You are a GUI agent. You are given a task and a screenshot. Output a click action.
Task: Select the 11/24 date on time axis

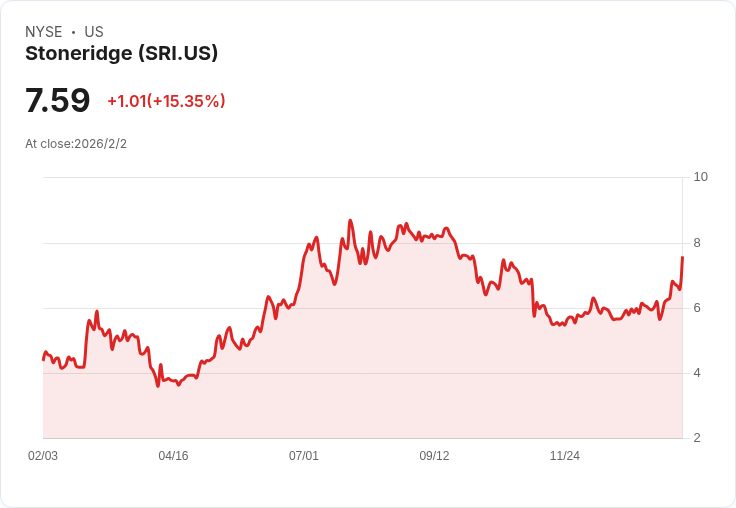tap(565, 456)
